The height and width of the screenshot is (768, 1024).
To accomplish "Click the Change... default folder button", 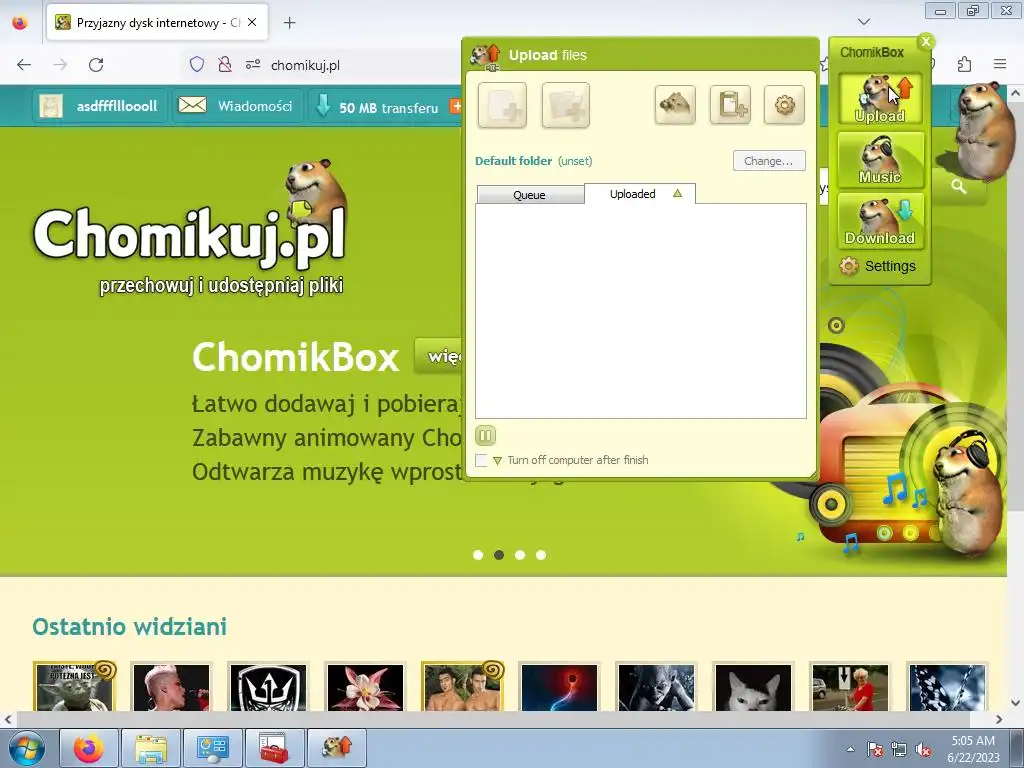I will tap(769, 161).
